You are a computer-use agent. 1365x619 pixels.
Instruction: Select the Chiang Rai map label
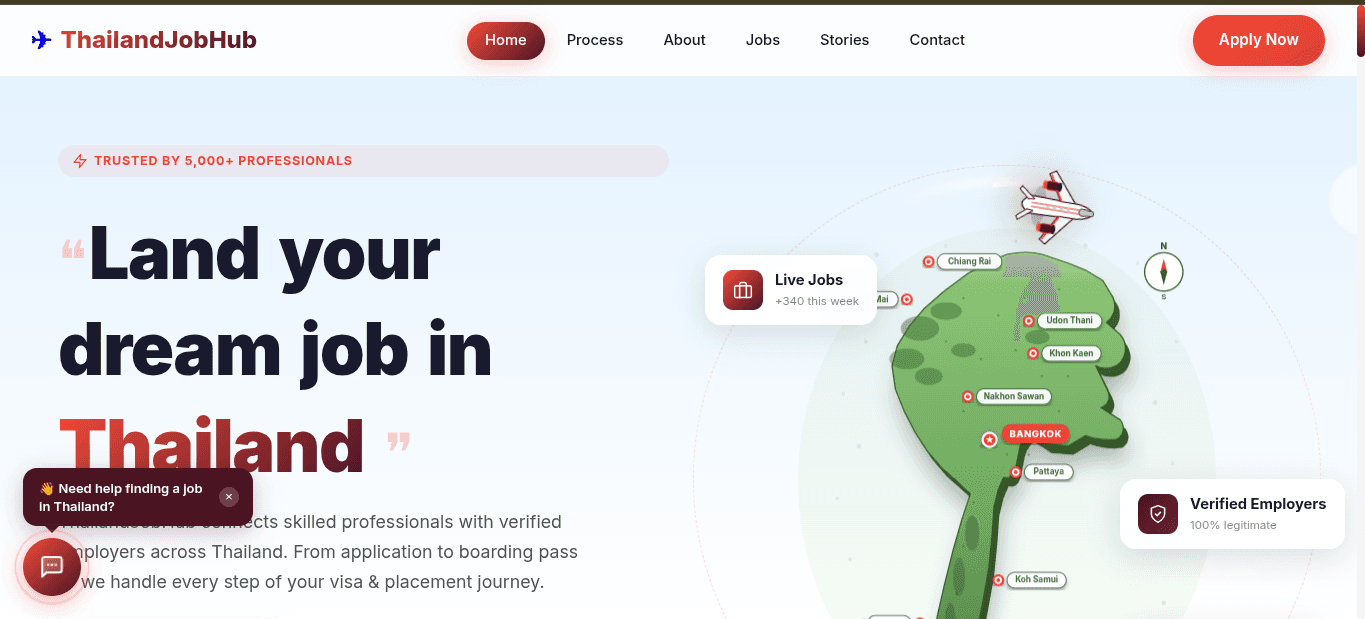pos(969,262)
